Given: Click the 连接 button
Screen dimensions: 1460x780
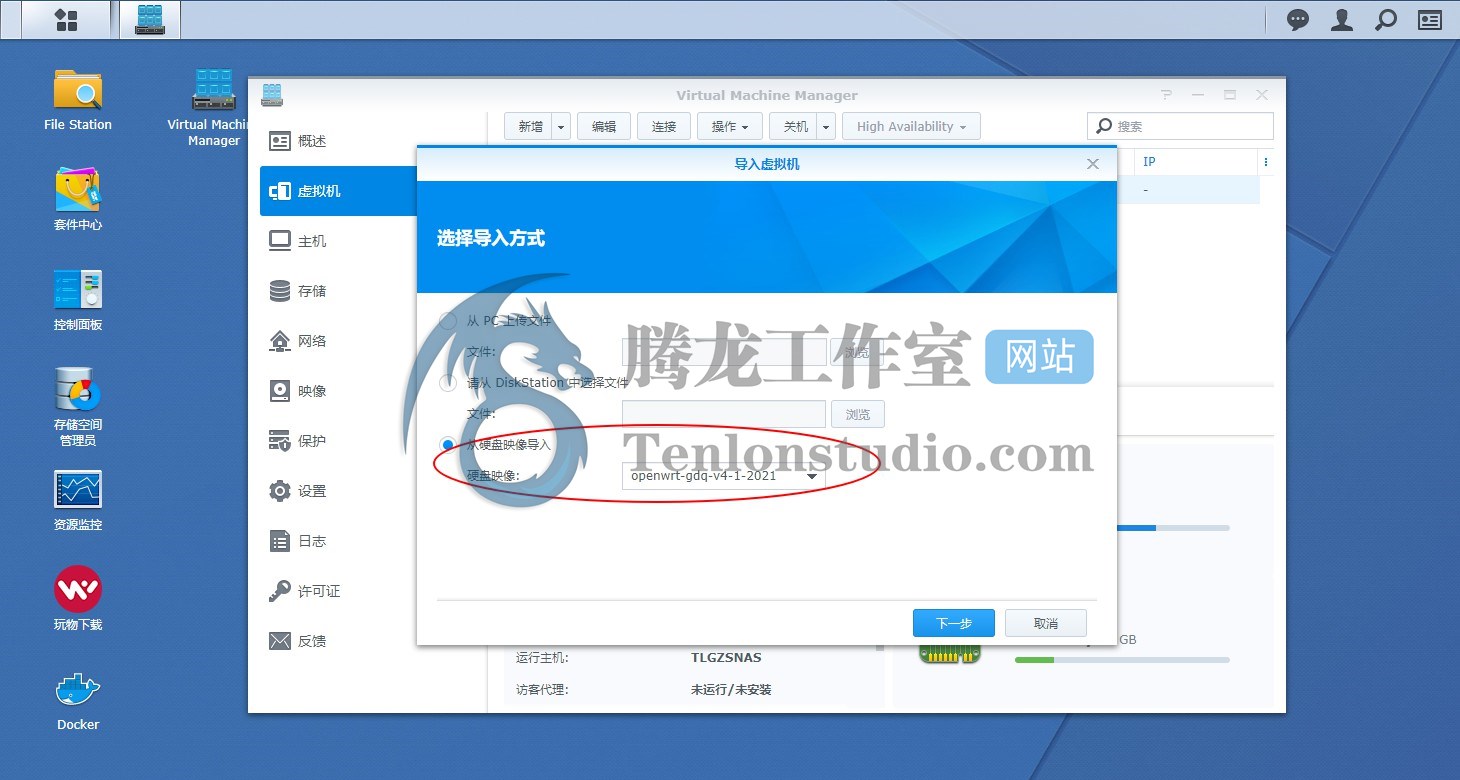Looking at the screenshot, I should pos(664,126).
